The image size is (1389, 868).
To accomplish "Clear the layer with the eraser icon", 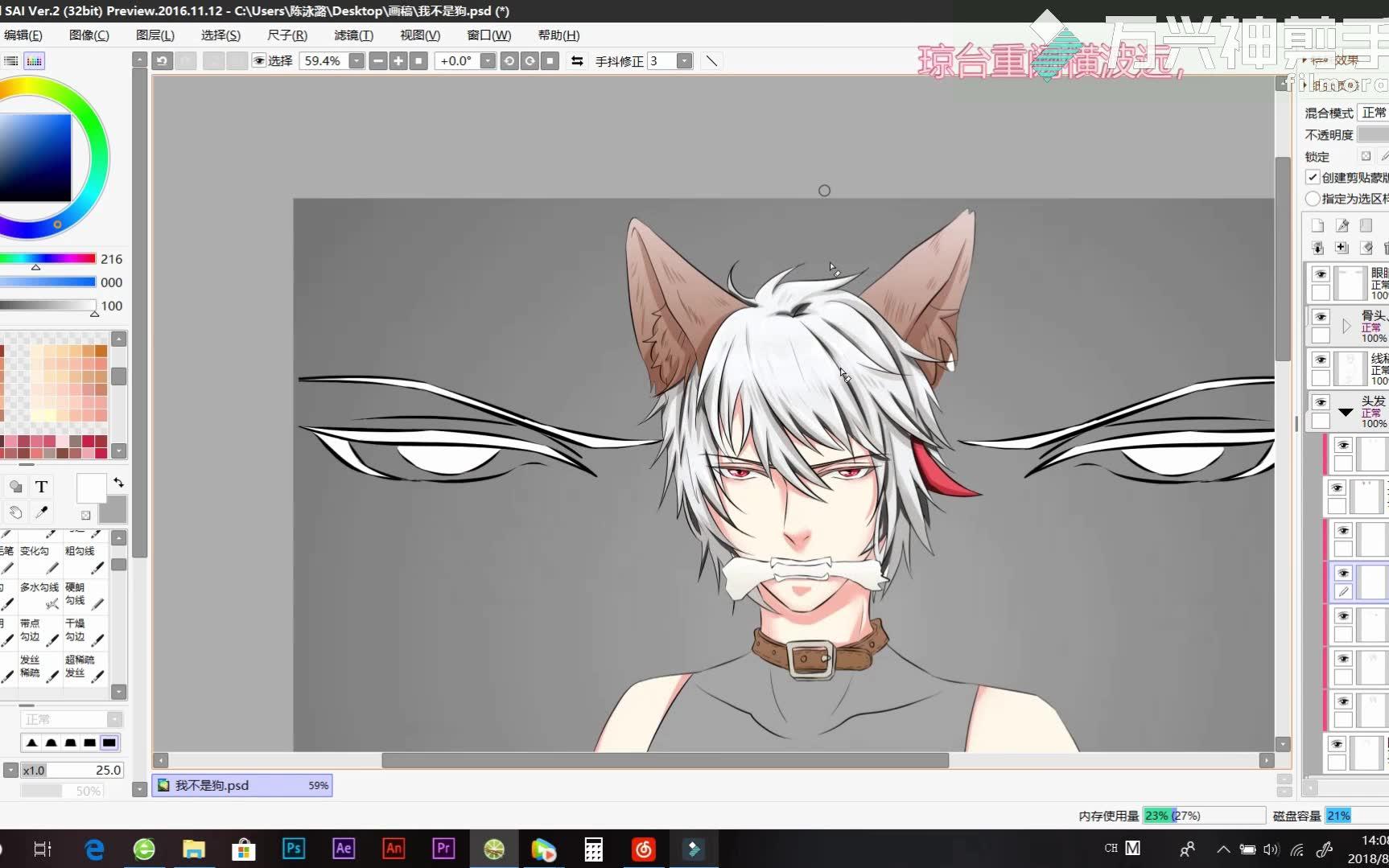I will [x=1366, y=248].
